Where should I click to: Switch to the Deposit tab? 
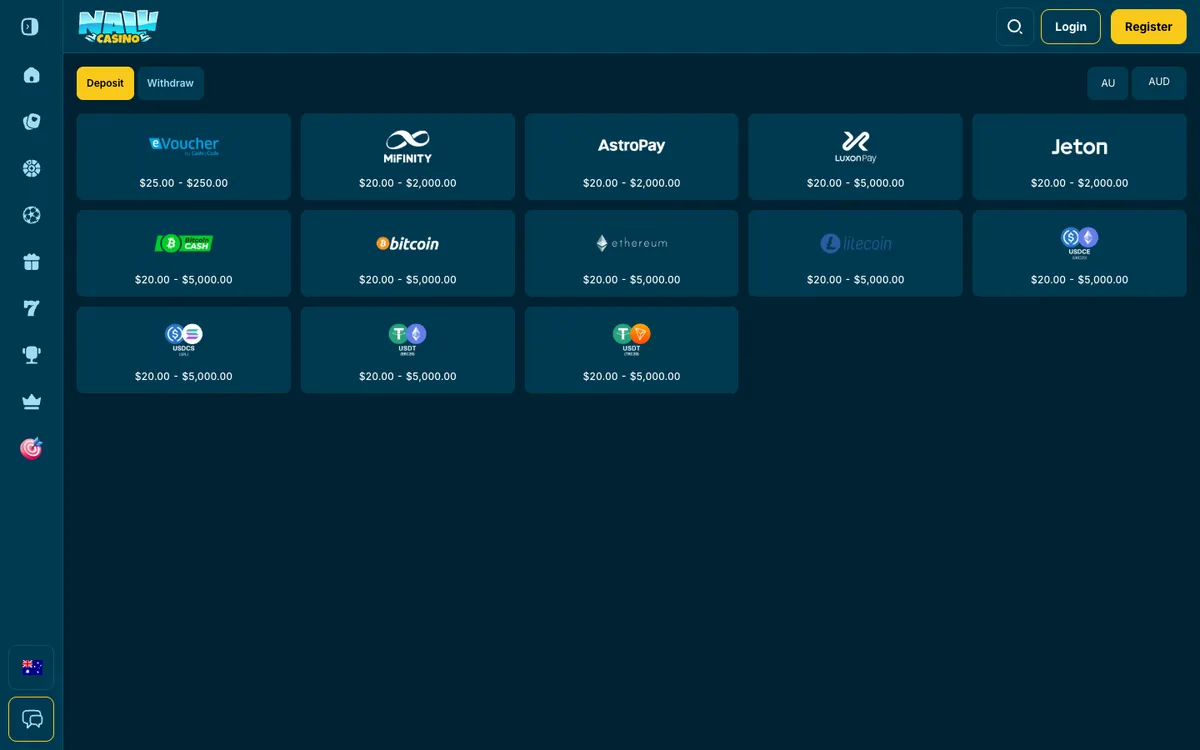(x=105, y=83)
